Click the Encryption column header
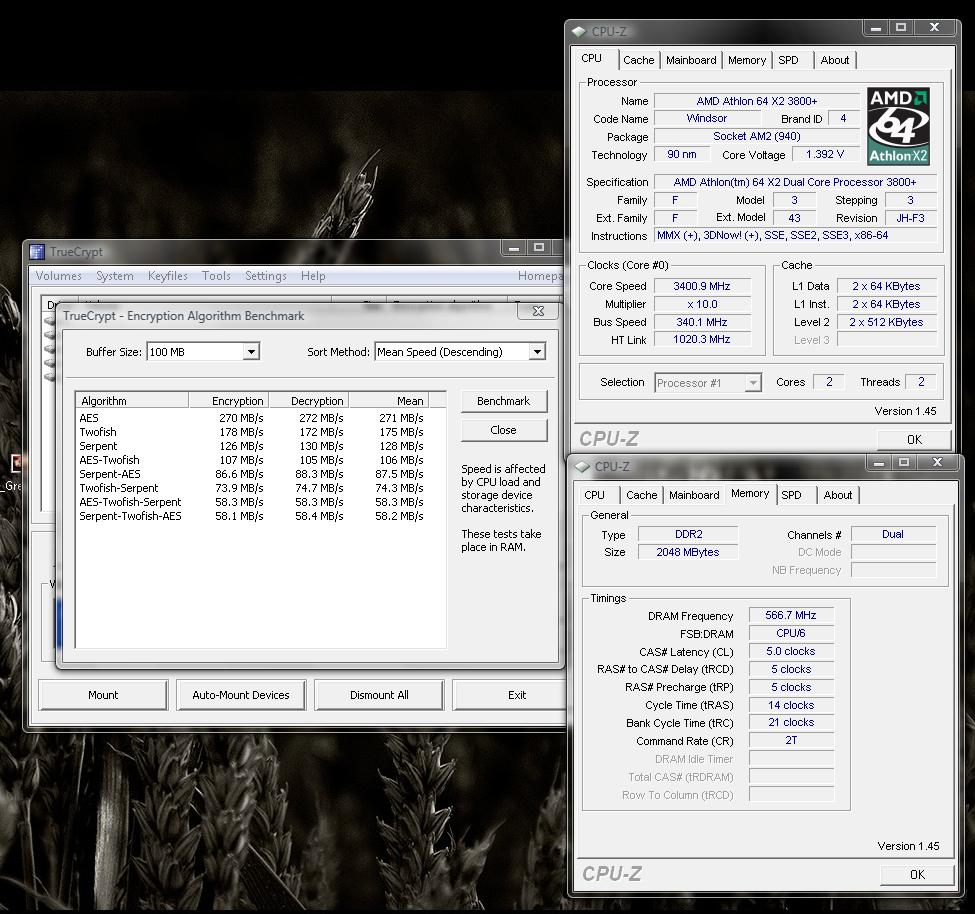Viewport: 975px width, 914px height. pyautogui.click(x=229, y=401)
